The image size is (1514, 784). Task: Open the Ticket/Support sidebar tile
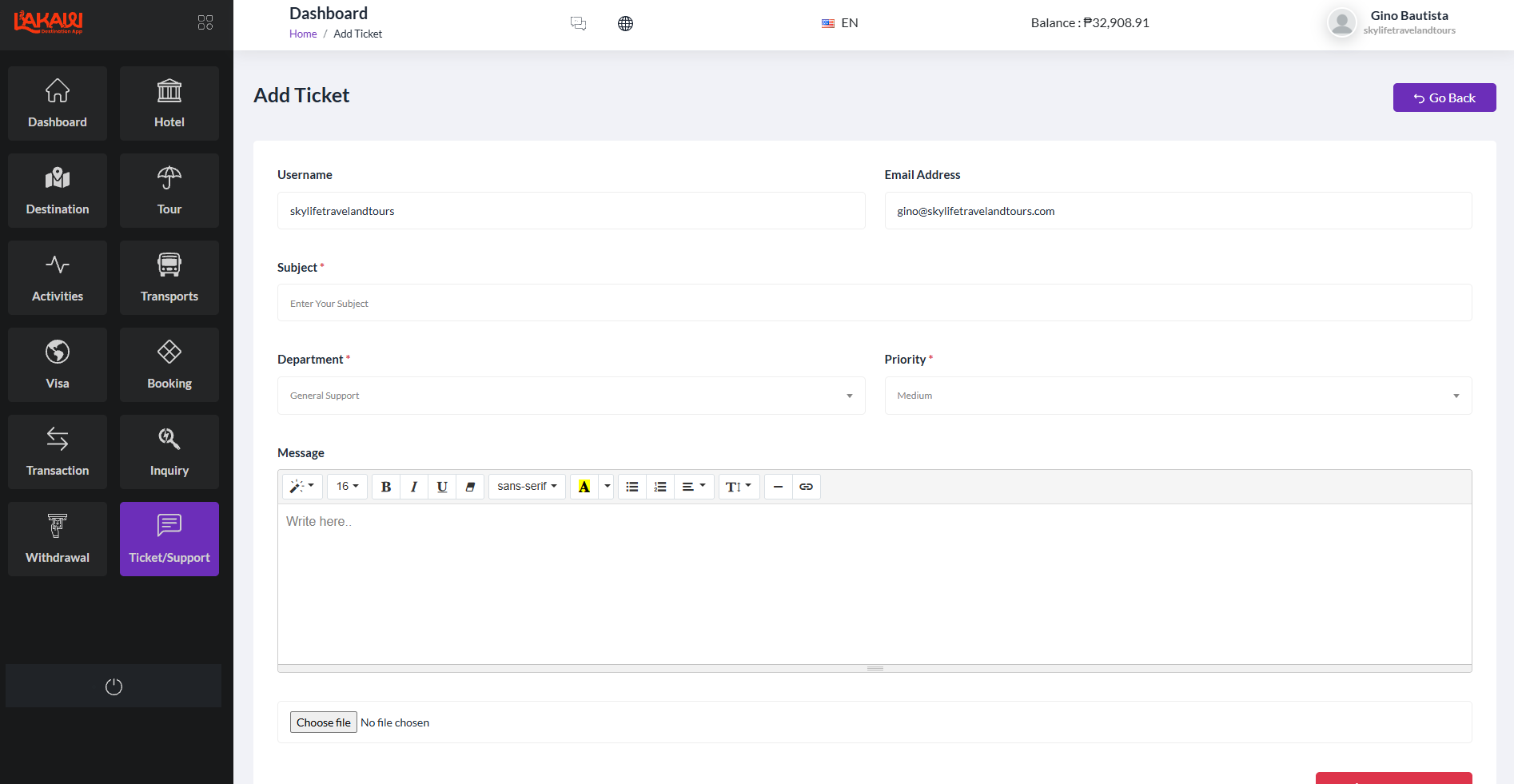[x=169, y=539]
